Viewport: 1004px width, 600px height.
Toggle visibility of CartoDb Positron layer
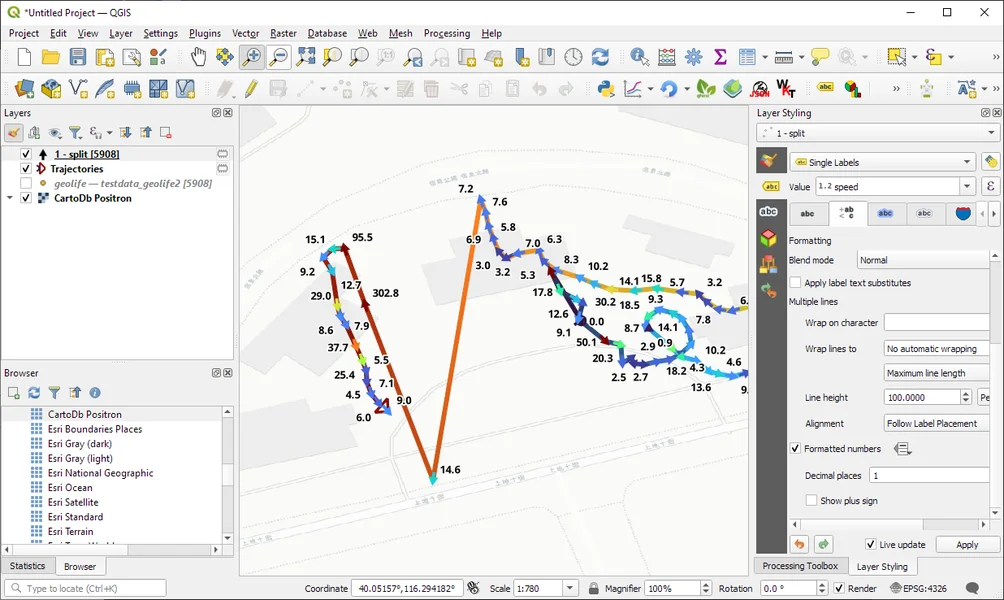[26, 198]
